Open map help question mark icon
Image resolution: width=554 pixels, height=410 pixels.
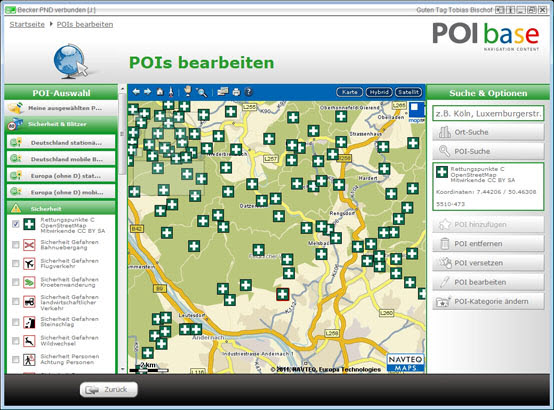248,92
